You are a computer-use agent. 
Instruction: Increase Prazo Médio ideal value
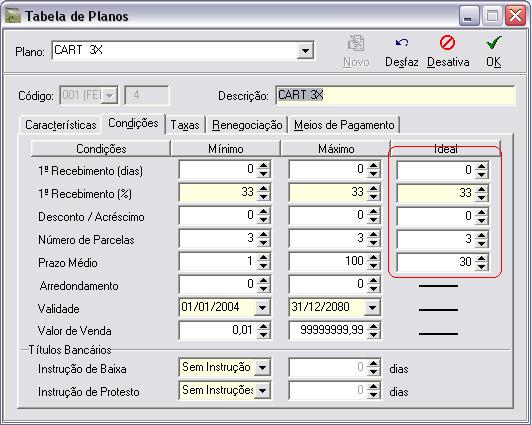click(481, 258)
